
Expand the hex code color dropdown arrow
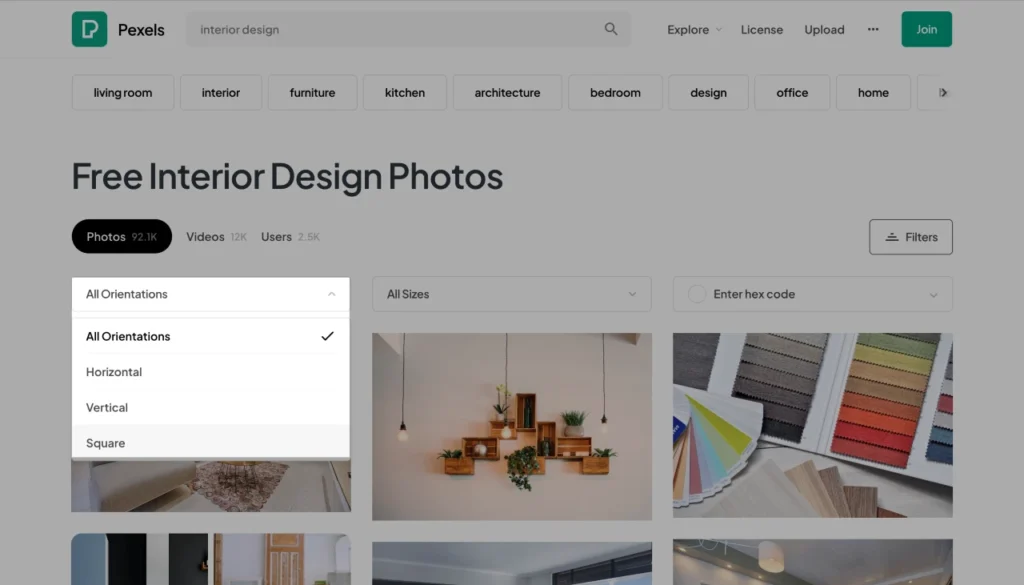[934, 295]
